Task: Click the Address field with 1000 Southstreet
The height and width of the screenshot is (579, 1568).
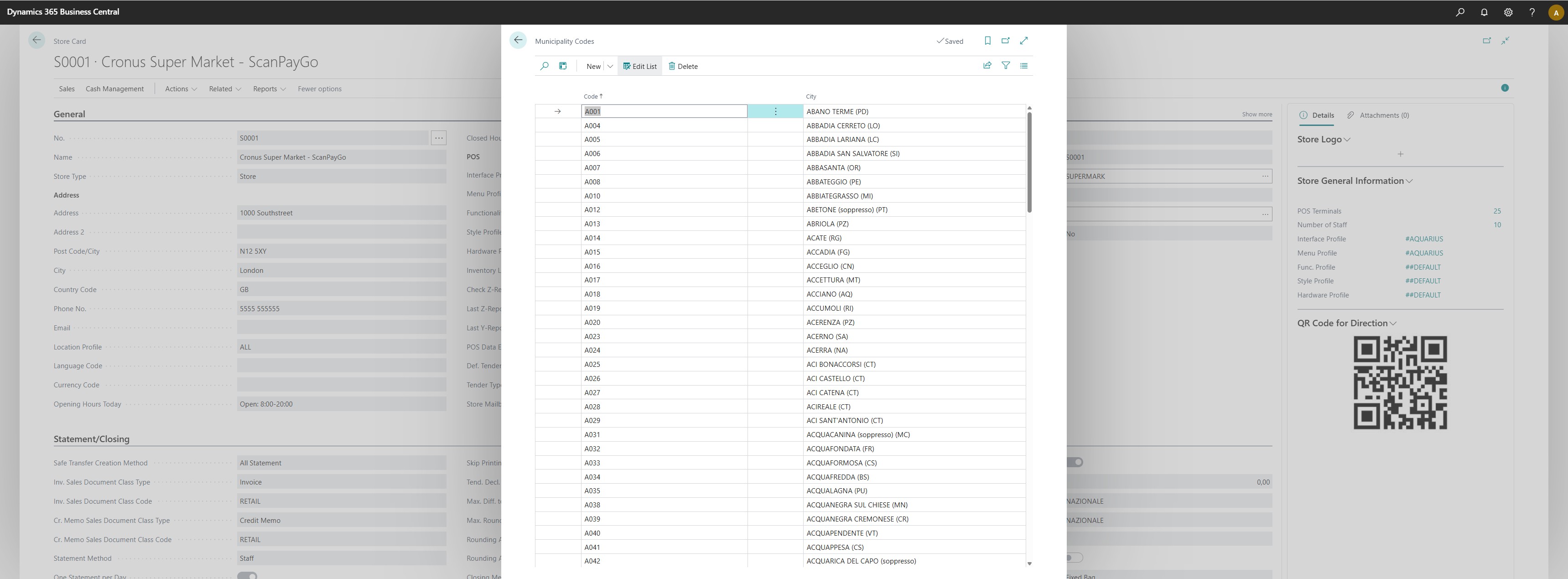Action: (x=342, y=213)
